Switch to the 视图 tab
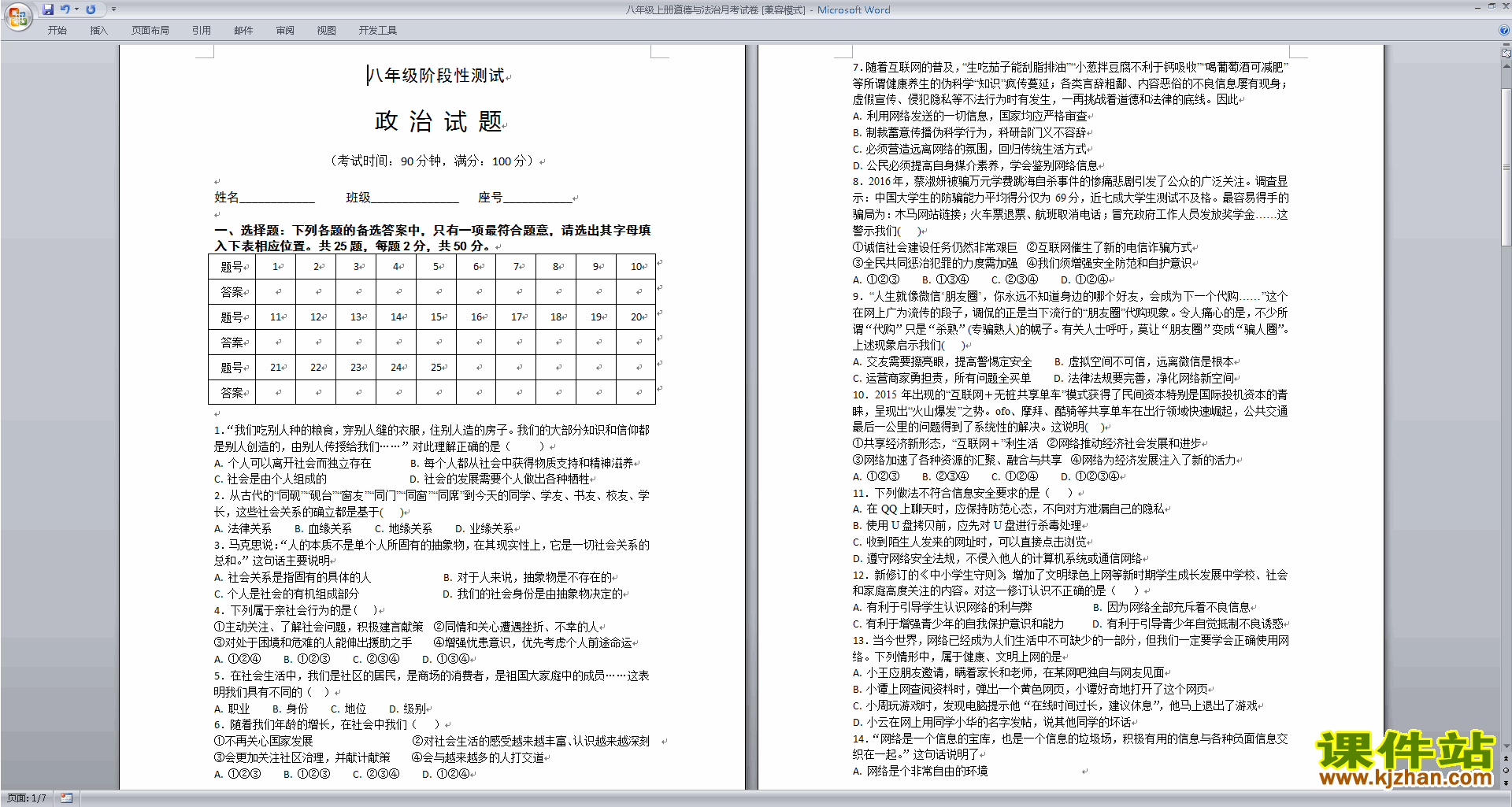 [327, 31]
